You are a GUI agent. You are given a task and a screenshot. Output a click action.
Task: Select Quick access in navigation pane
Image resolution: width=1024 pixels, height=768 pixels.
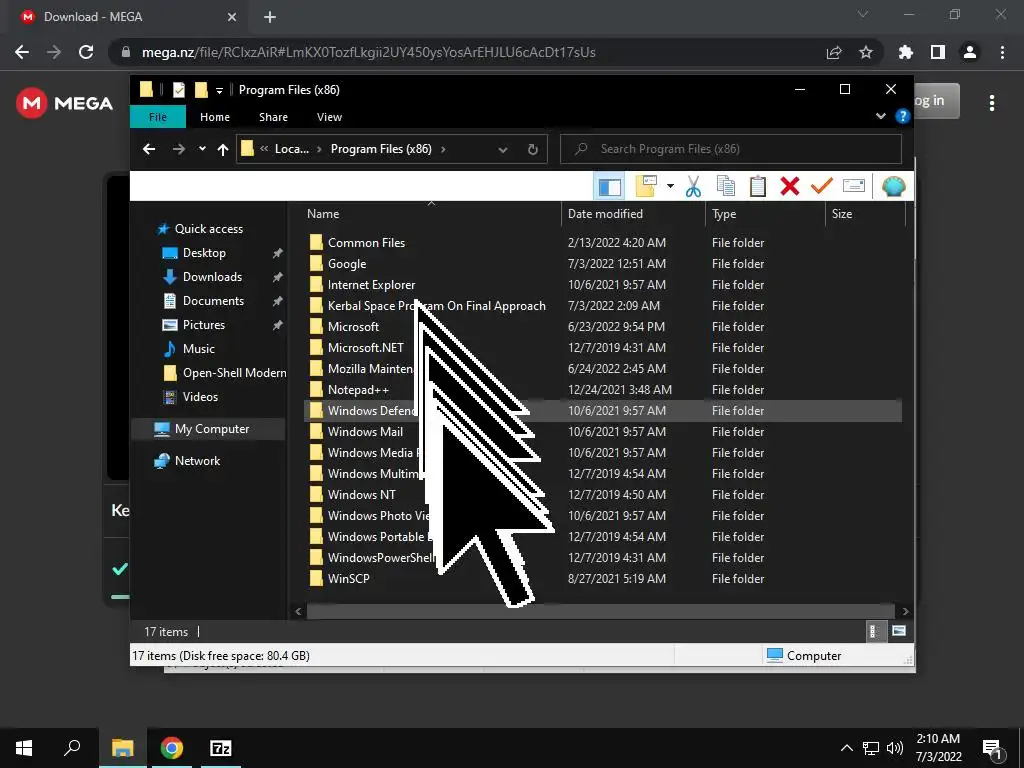(x=208, y=229)
